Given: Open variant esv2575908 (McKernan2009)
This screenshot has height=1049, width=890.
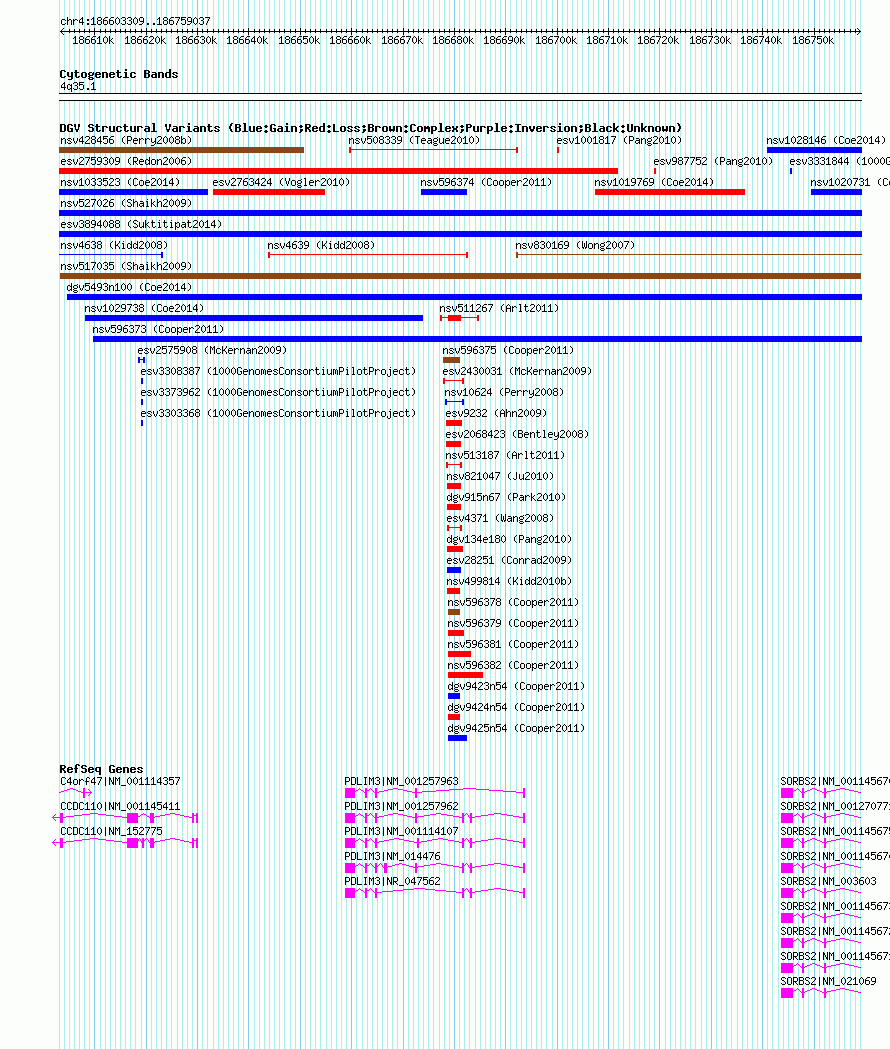Looking at the screenshot, I should 212,351.
